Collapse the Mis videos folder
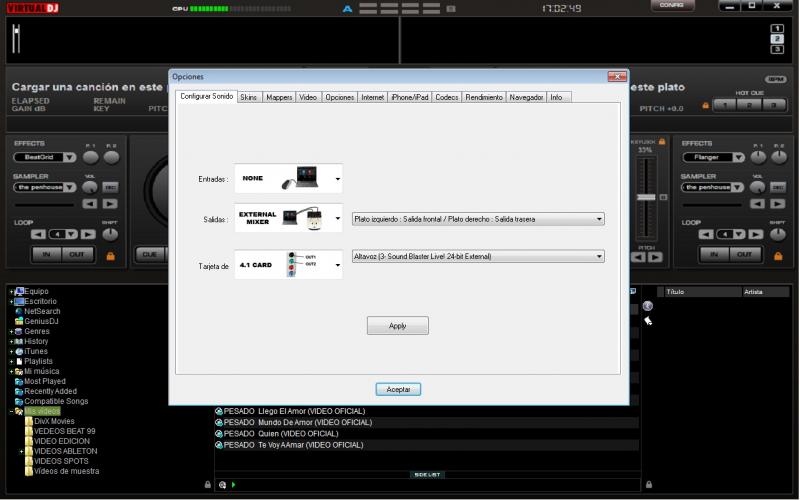 click(11, 411)
